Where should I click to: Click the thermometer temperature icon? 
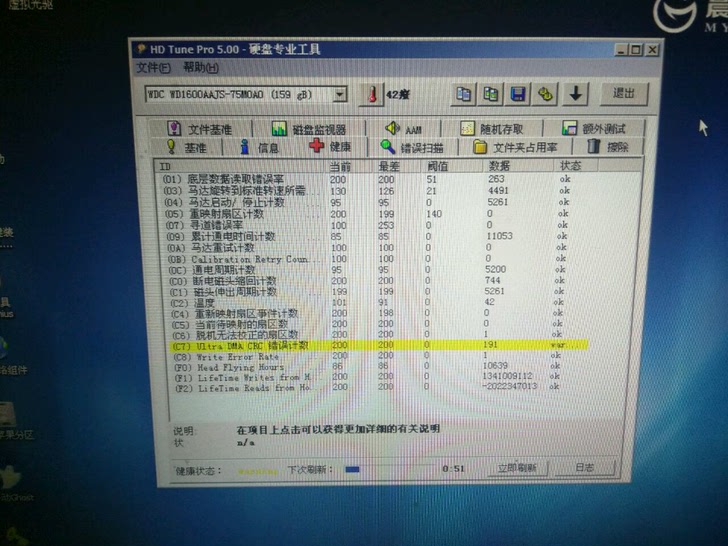371,94
